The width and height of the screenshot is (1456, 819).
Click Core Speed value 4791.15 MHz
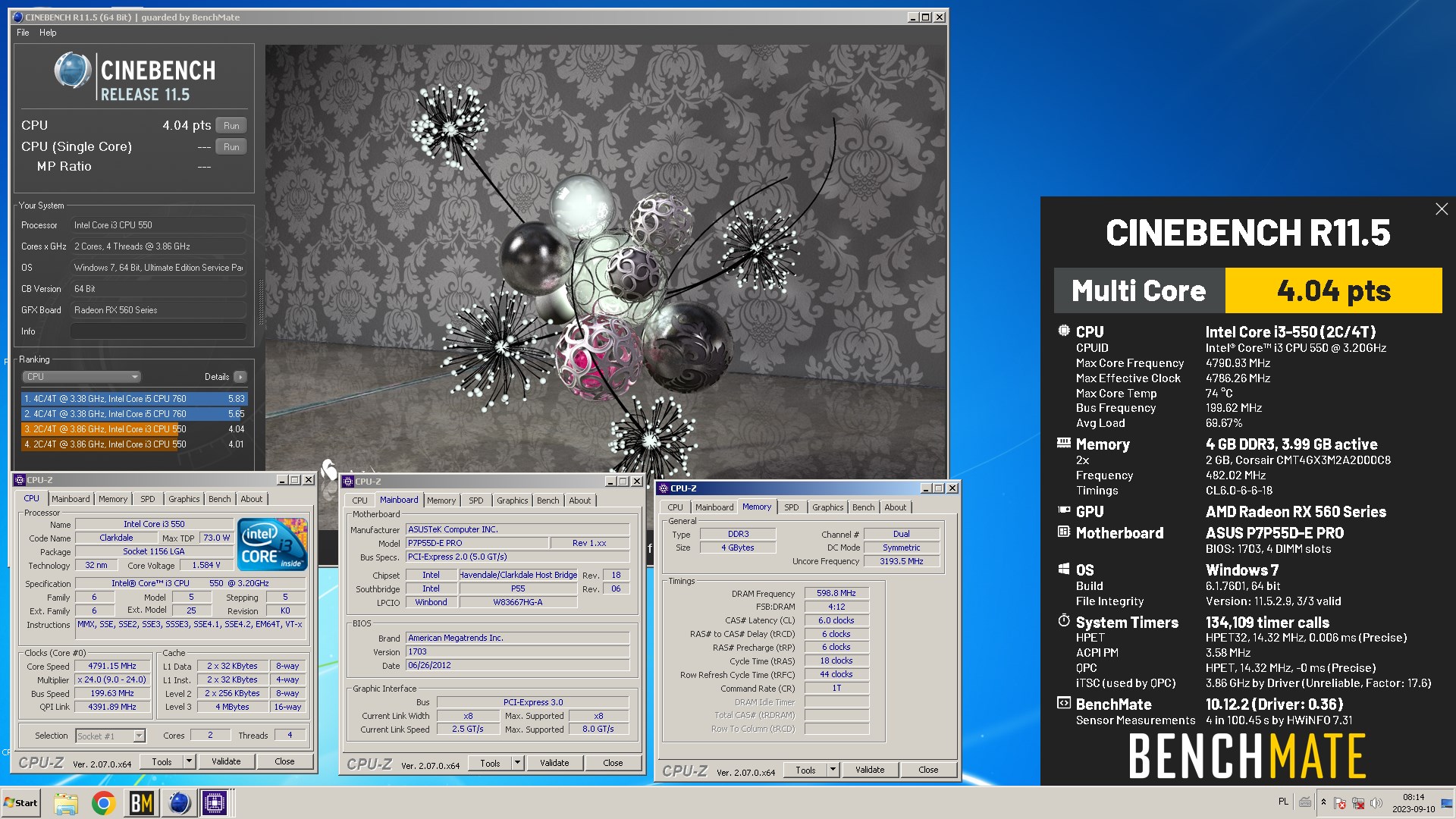point(112,666)
